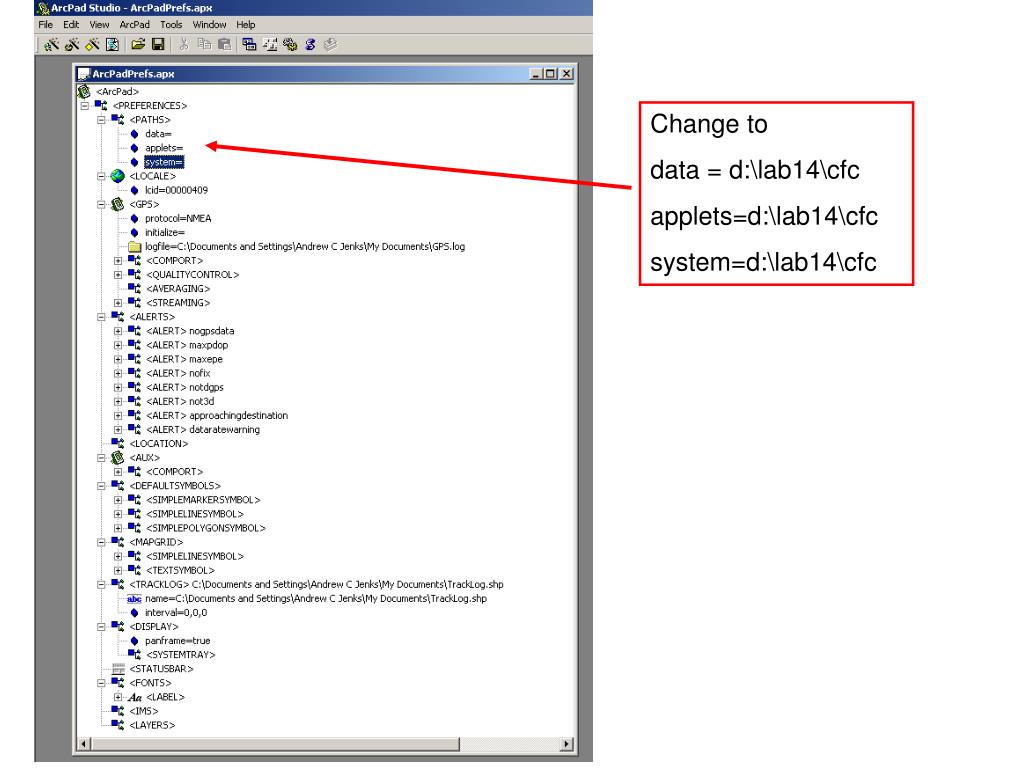Collapse the PATHS node

(101, 120)
